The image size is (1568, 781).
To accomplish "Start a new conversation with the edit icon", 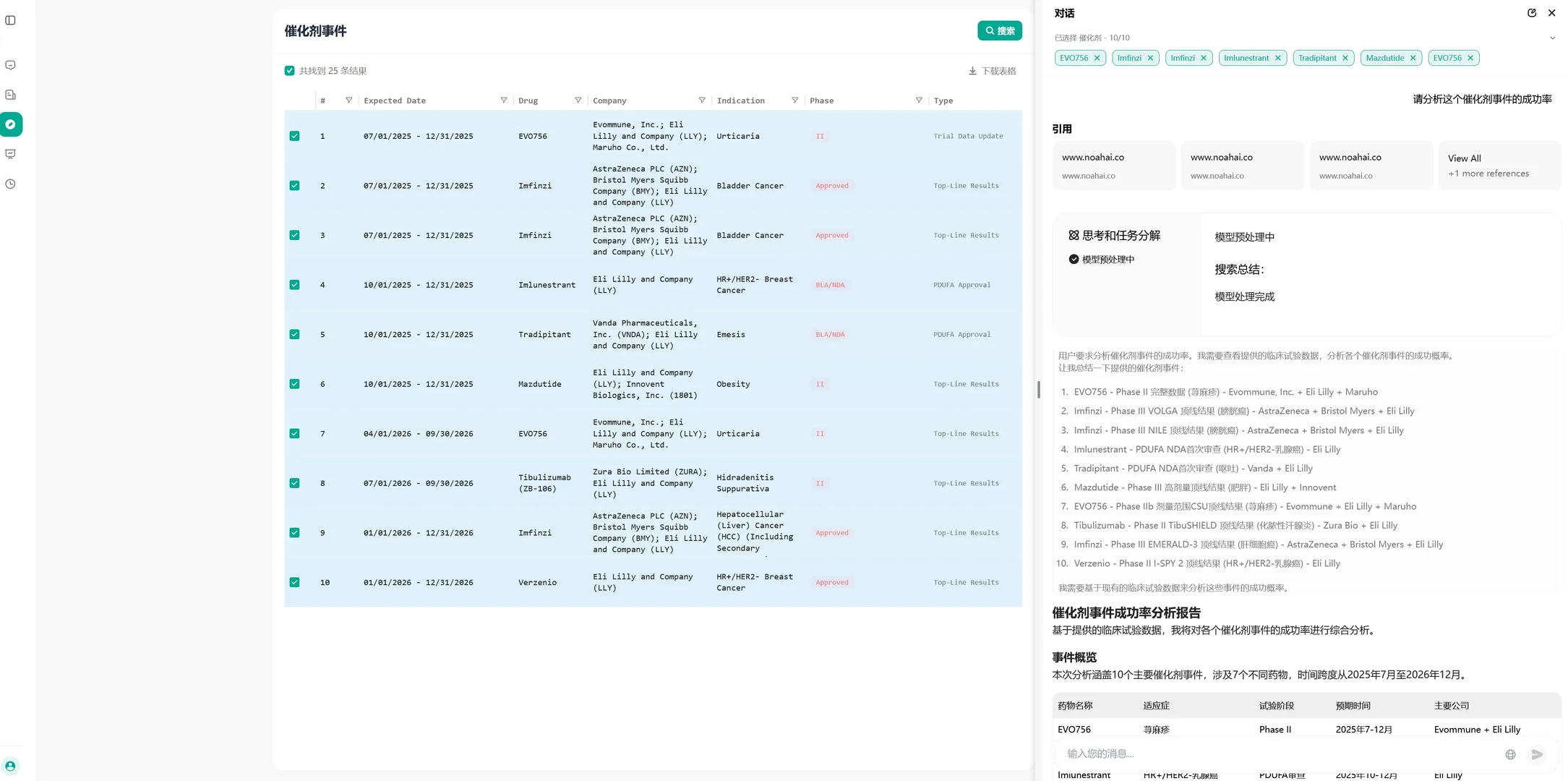I will 1532,13.
